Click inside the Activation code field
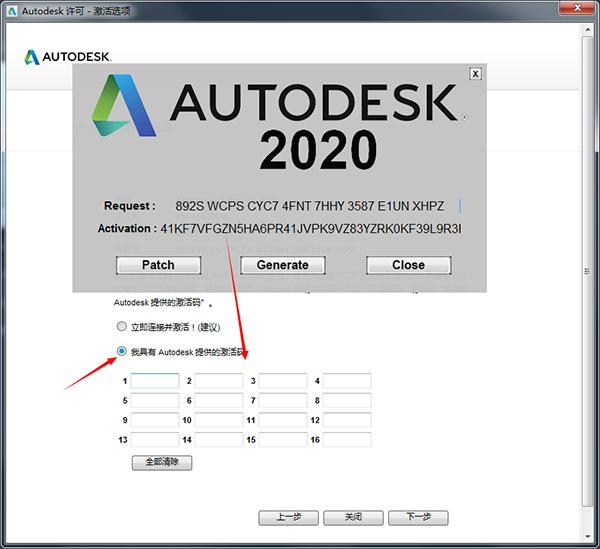This screenshot has height=549, width=600. point(311,229)
